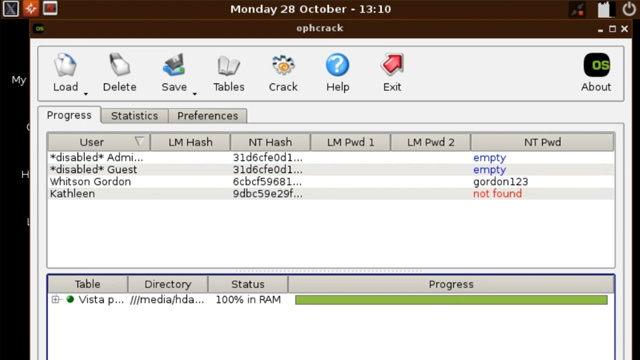
Task: Expand the Vista table tree node
Action: click(56, 300)
